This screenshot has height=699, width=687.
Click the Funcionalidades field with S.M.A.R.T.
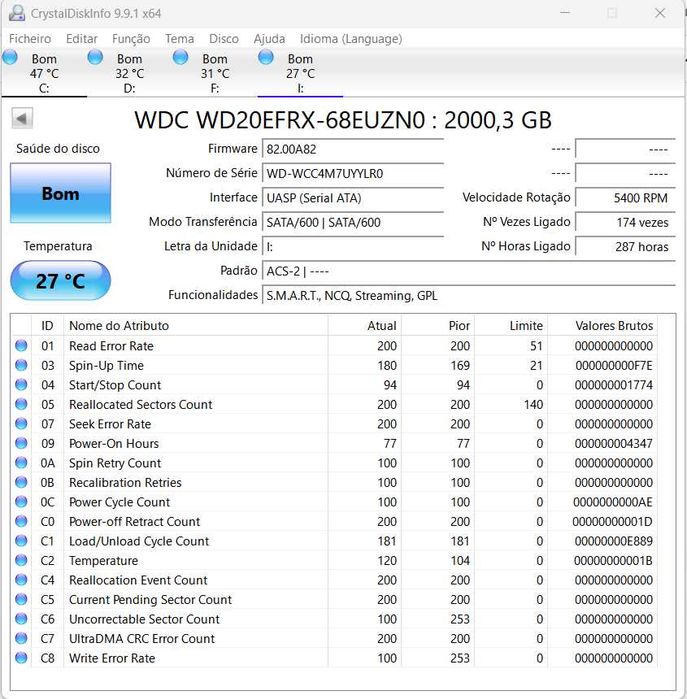(x=469, y=296)
